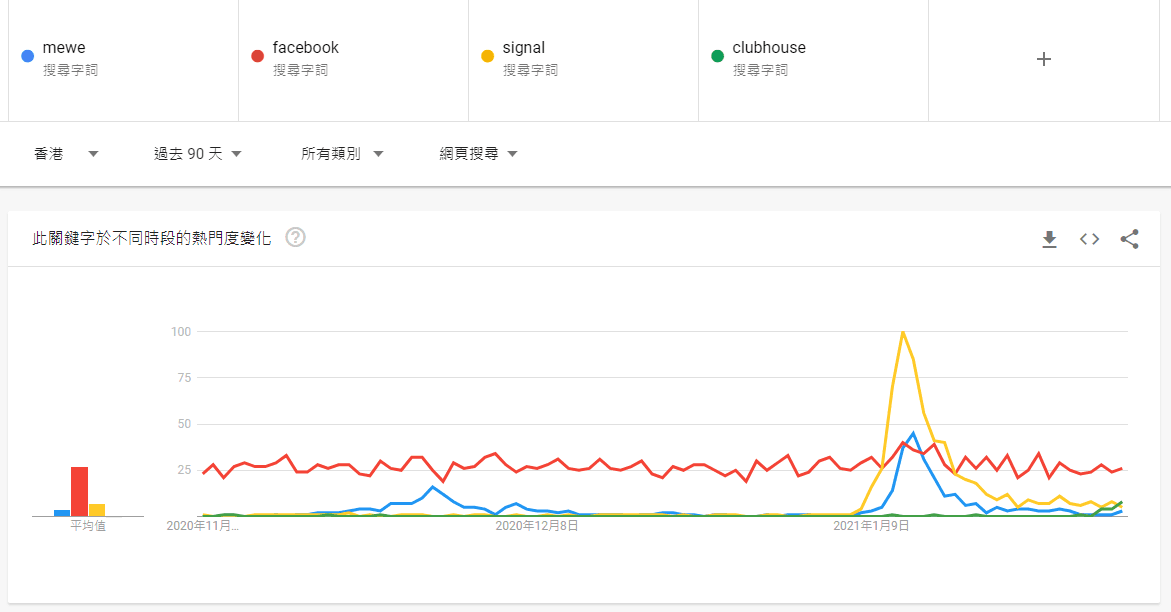Click the red facebook color dot

[257, 56]
